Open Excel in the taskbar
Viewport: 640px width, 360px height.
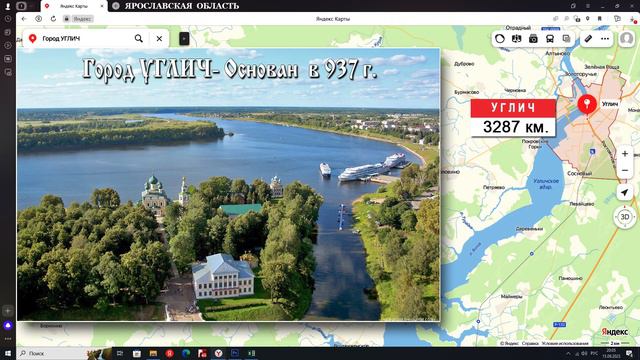pos(251,353)
